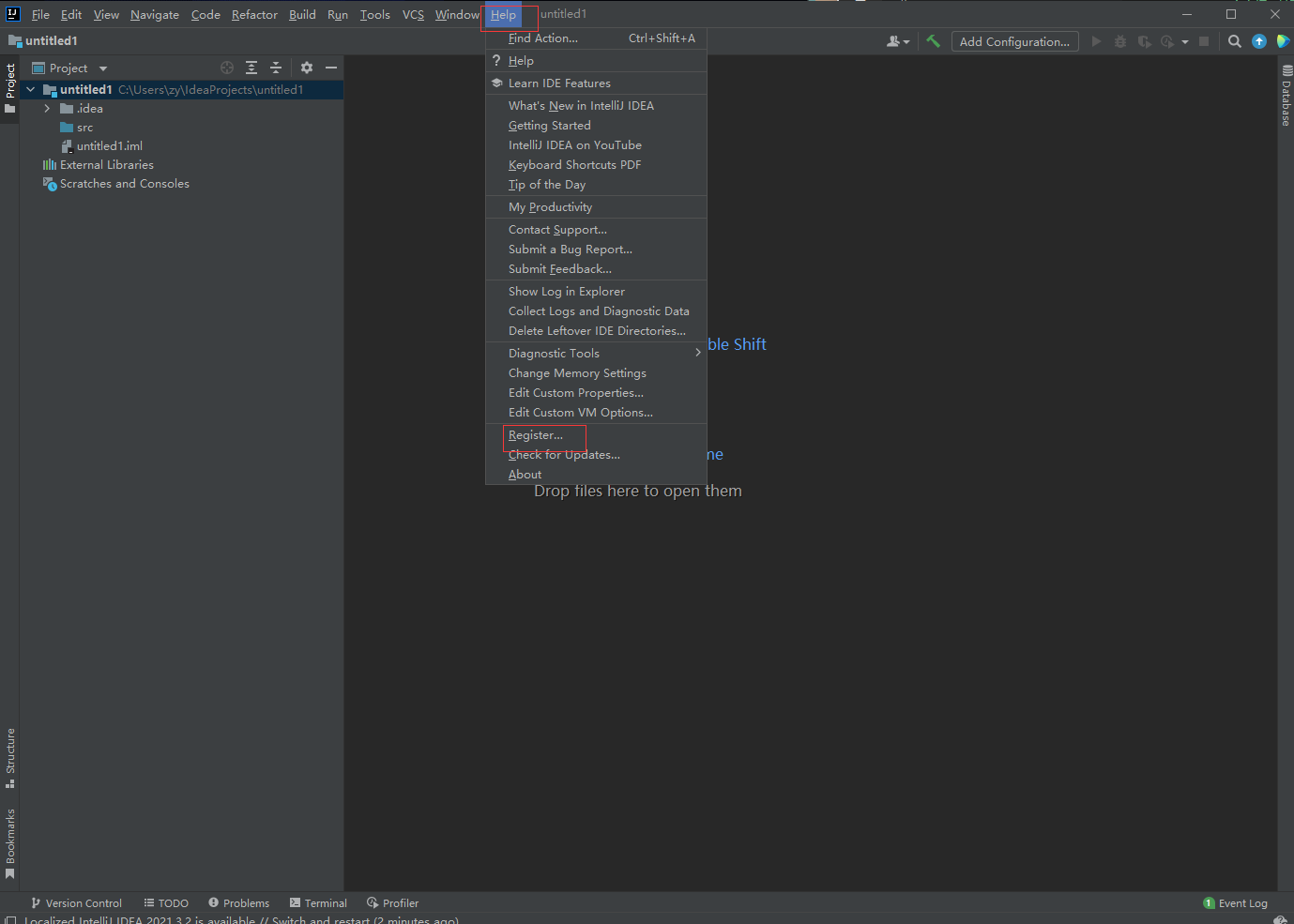
Task: Open the Event Log panel
Action: click(x=1236, y=903)
